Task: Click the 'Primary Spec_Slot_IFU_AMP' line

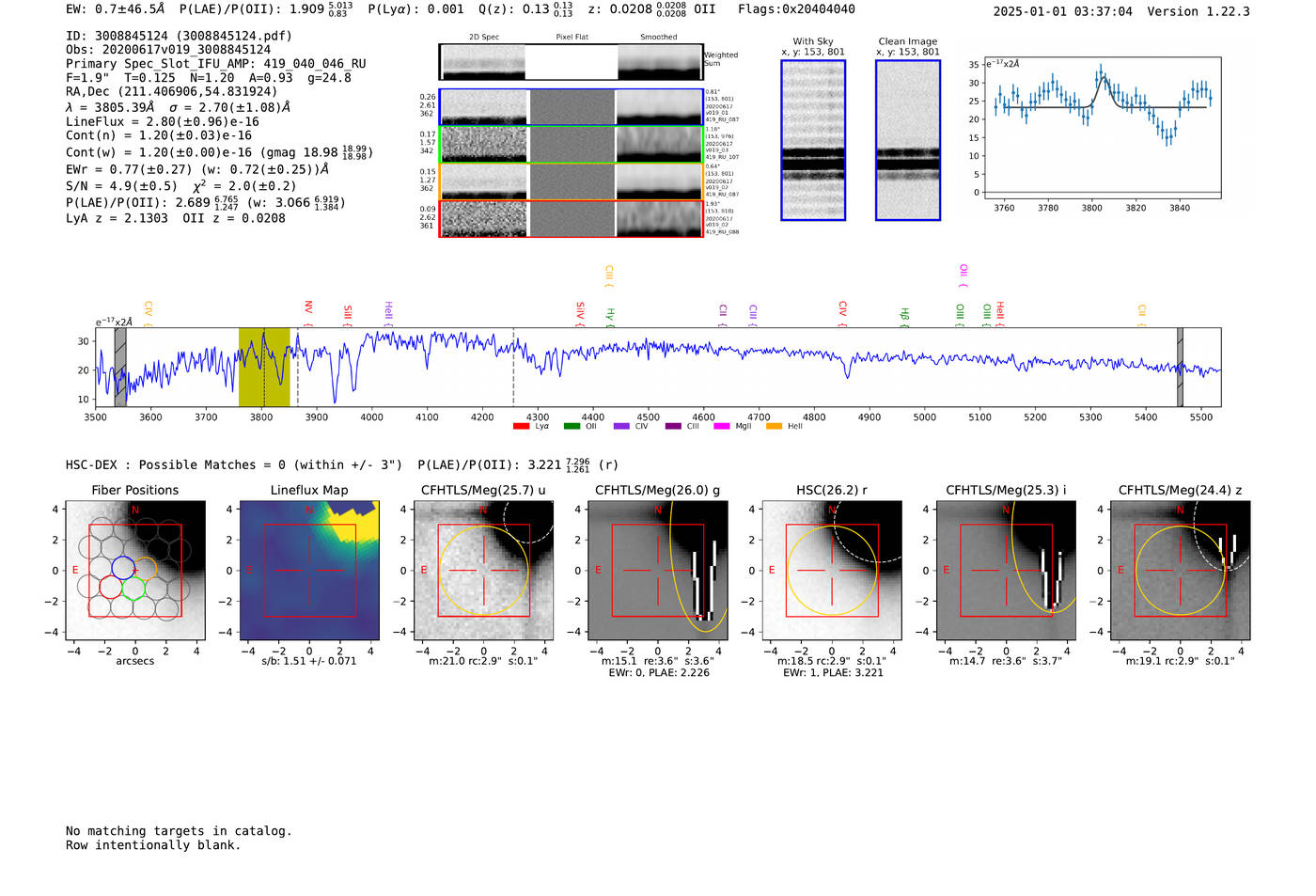Action: click(216, 64)
